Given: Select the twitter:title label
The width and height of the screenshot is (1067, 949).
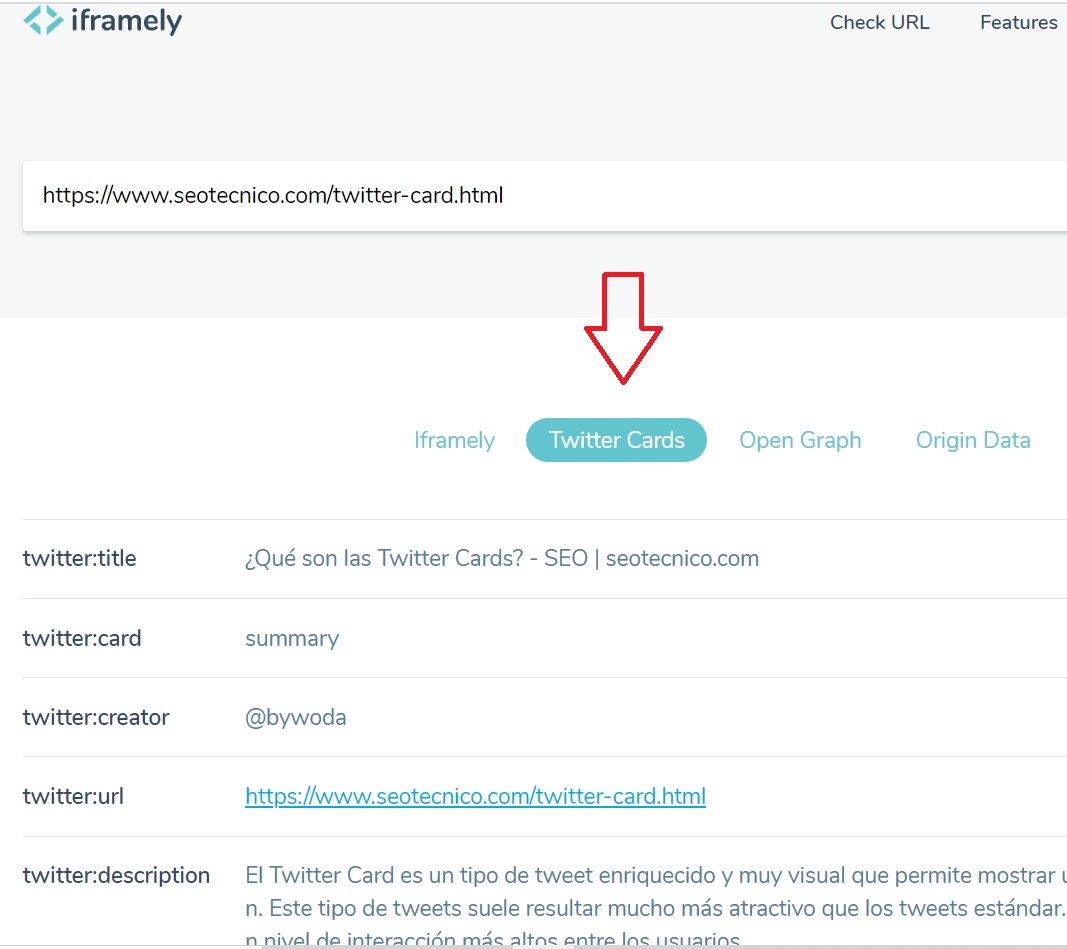Looking at the screenshot, I should click(80, 559).
